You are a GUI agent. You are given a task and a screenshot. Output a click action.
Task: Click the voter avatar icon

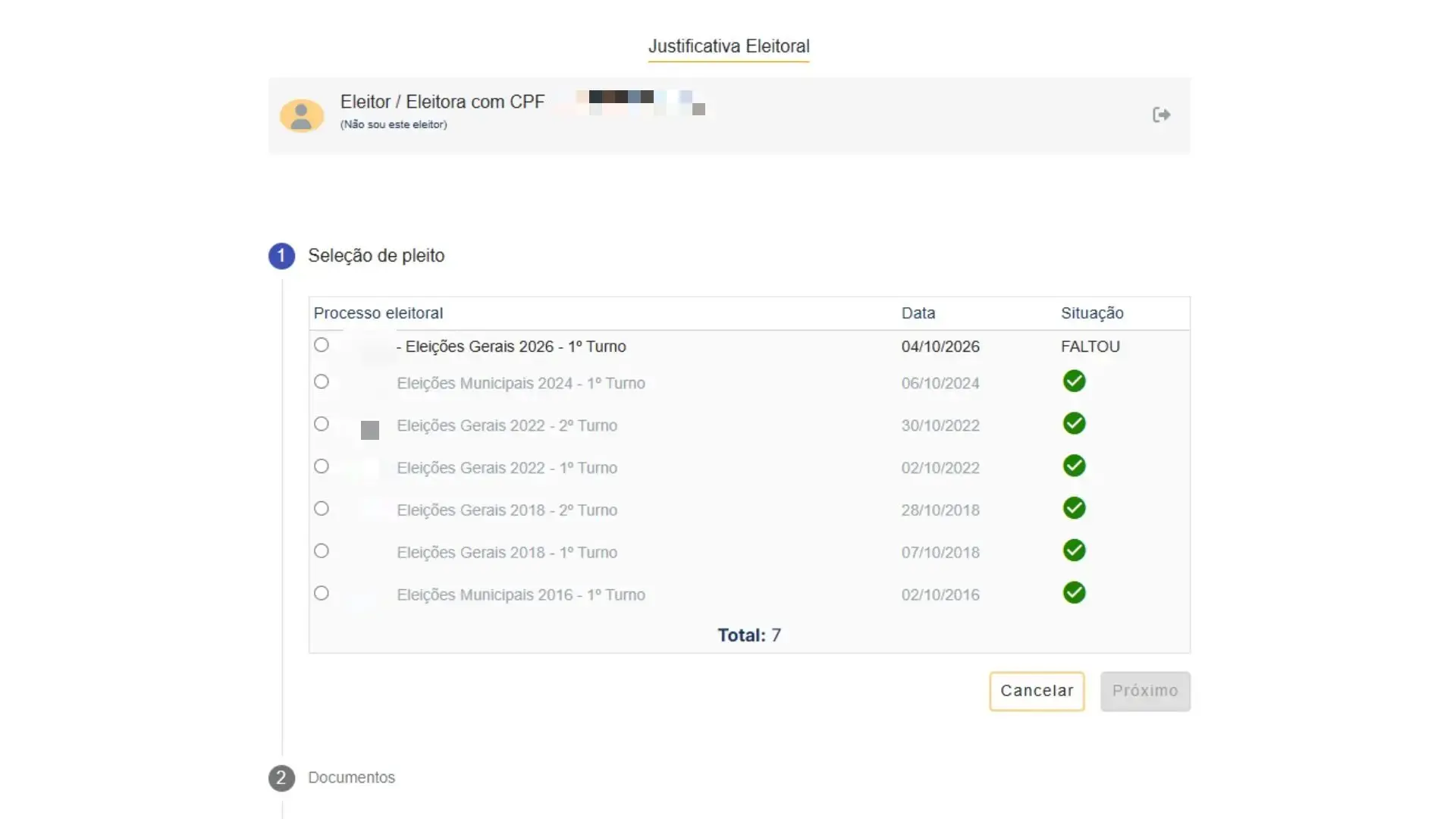[x=302, y=115]
